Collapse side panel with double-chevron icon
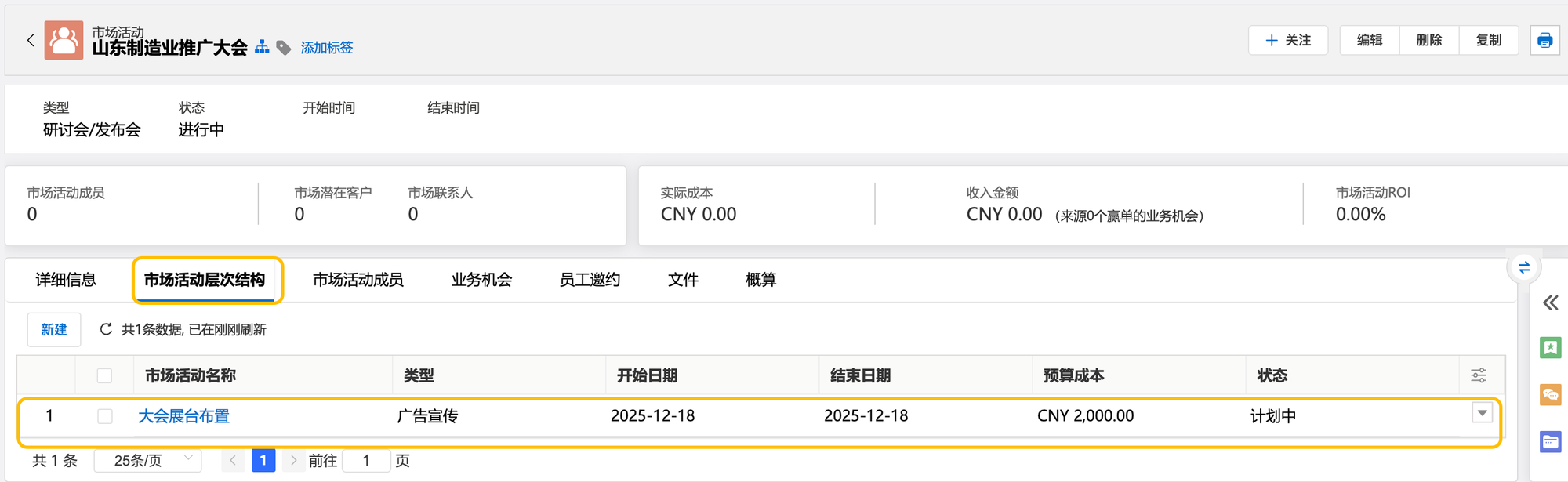Viewport: 1568px width, 482px height. pos(1550,303)
